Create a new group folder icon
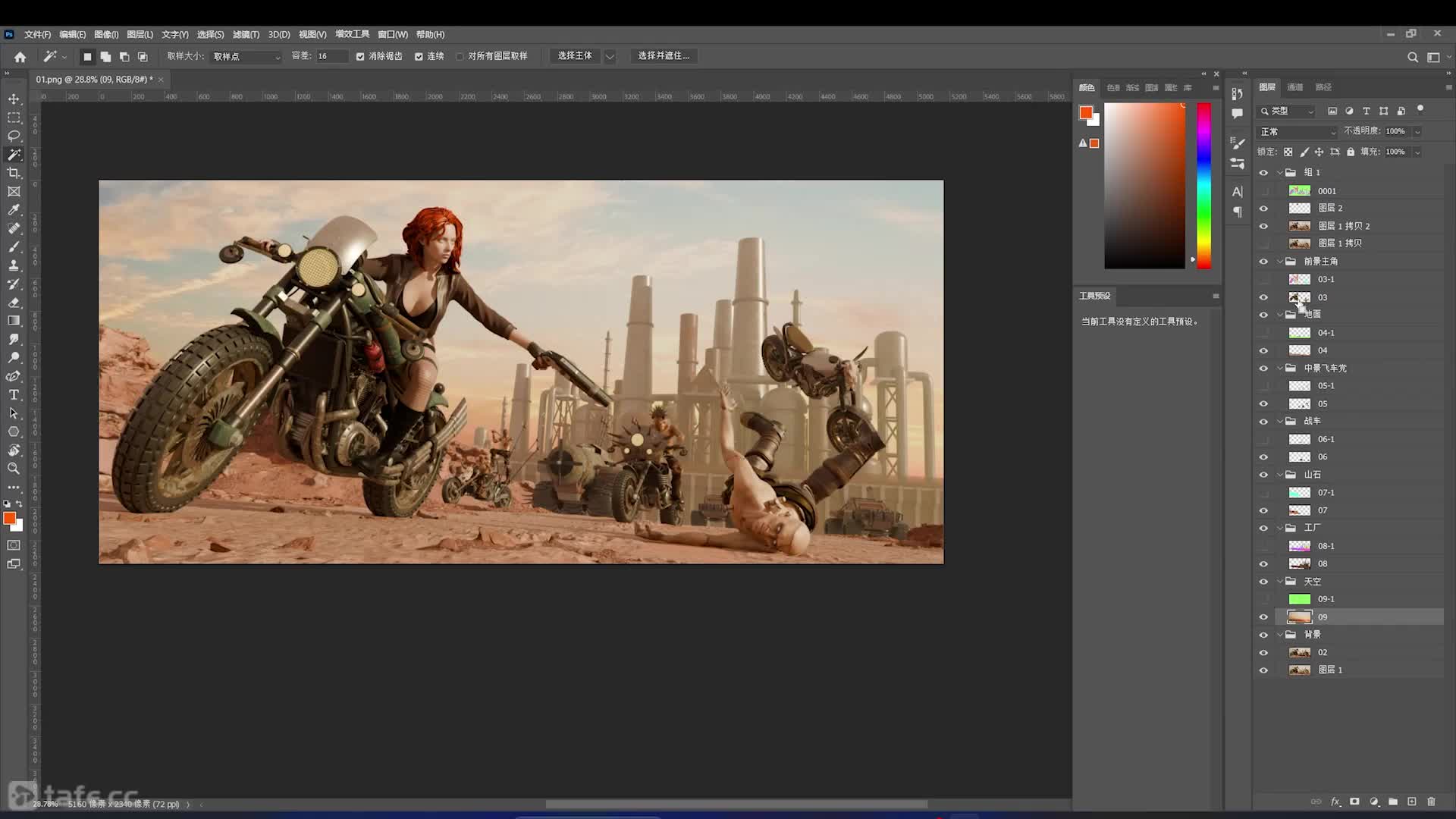This screenshot has height=819, width=1456. click(1393, 802)
